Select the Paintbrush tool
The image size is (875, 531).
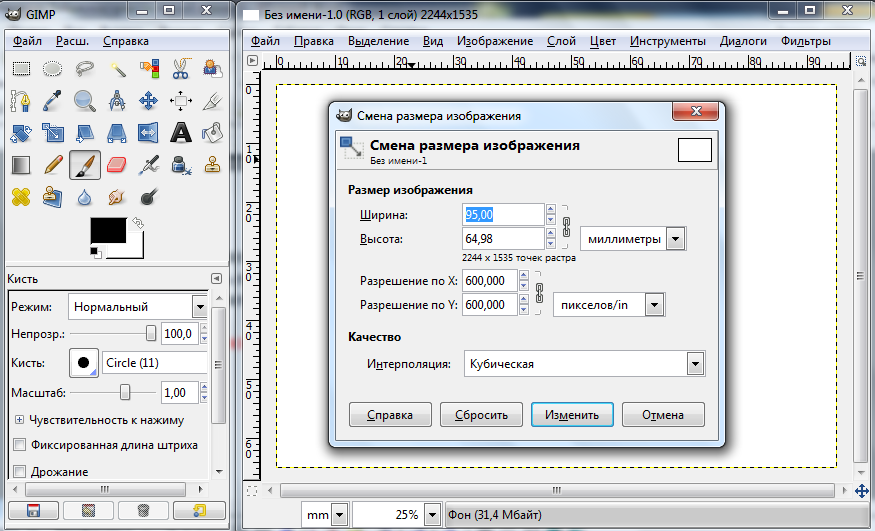(x=85, y=165)
